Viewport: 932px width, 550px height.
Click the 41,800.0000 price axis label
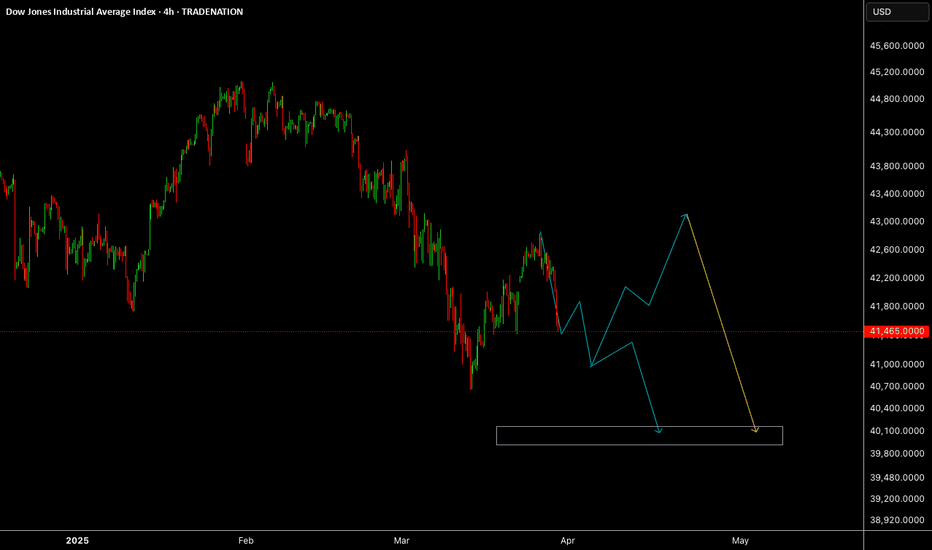click(897, 306)
